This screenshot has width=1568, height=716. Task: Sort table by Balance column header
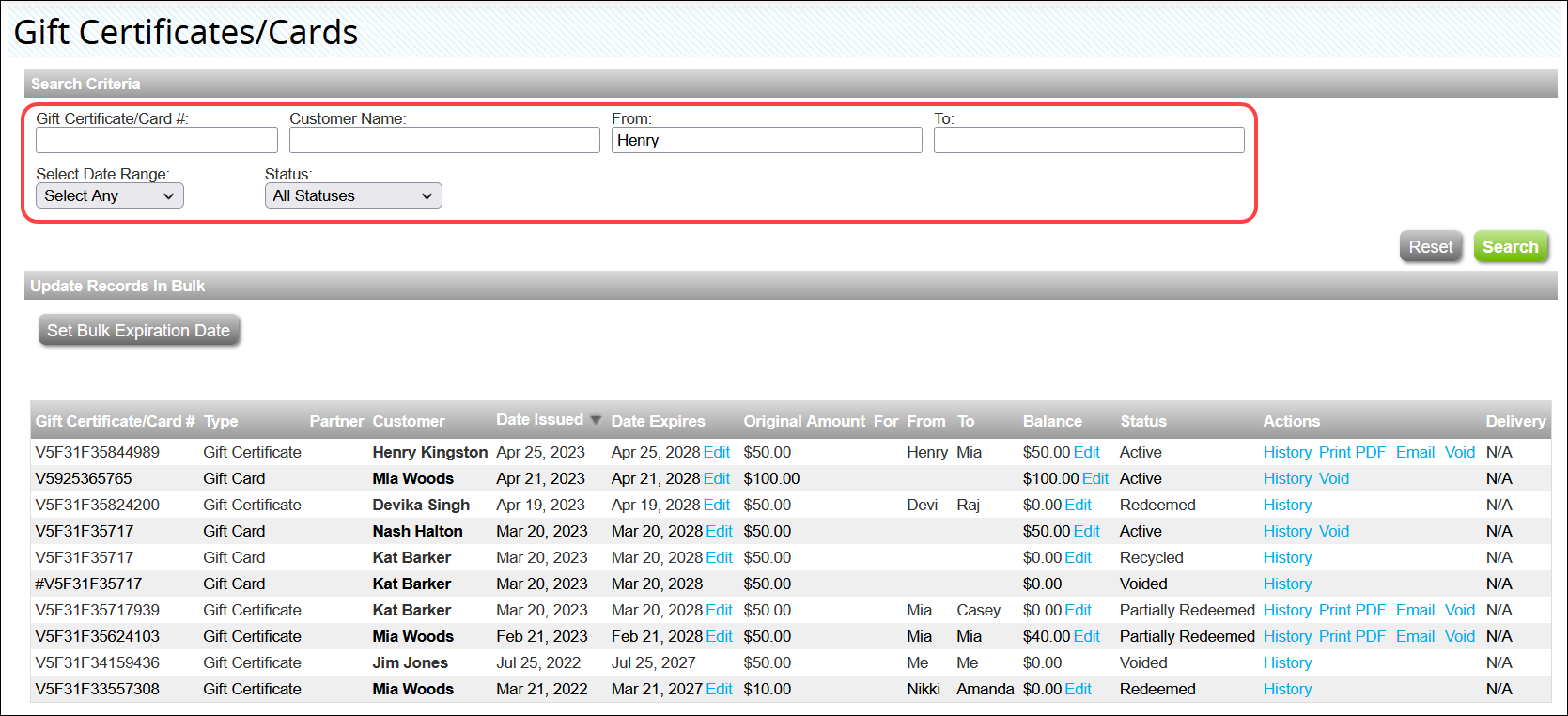coord(1052,421)
